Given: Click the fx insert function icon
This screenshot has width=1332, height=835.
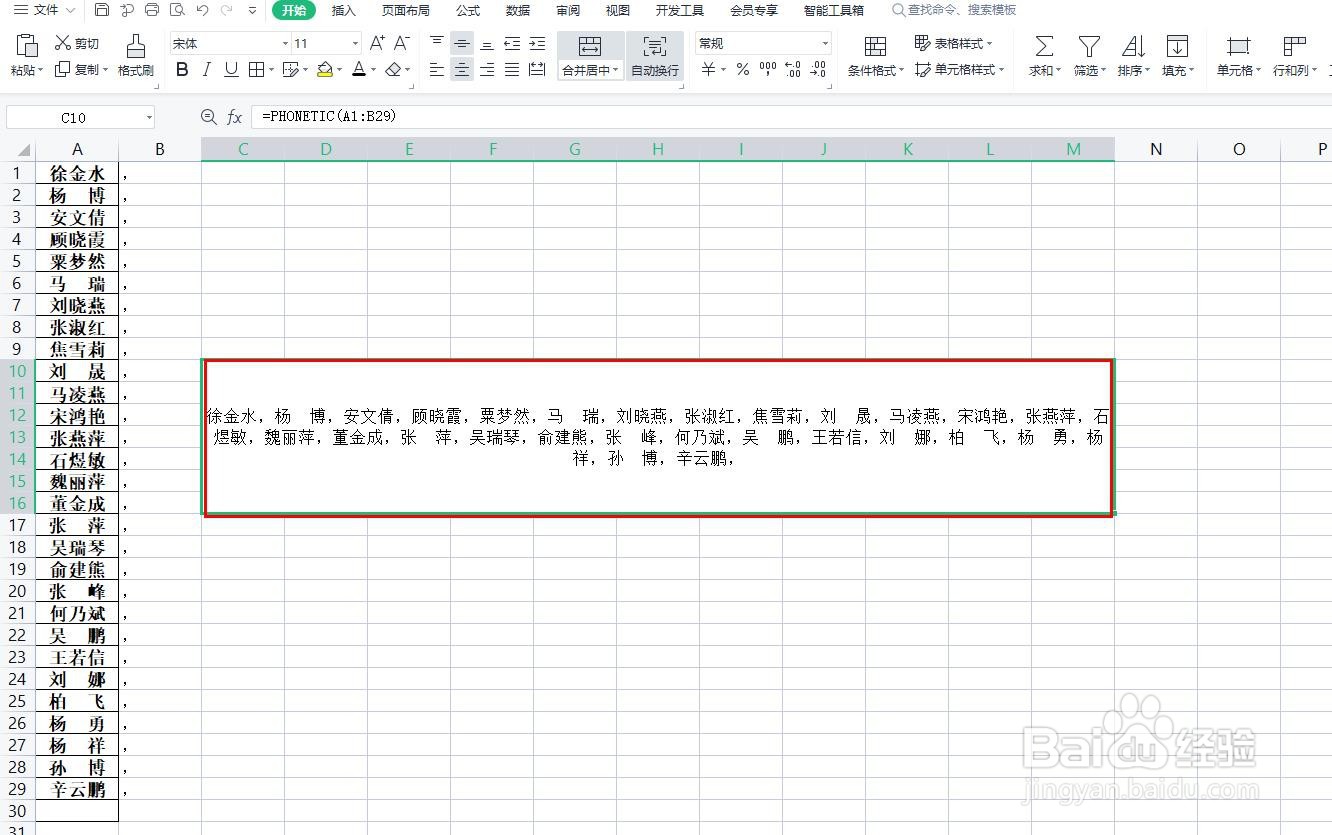Looking at the screenshot, I should pyautogui.click(x=234, y=117).
